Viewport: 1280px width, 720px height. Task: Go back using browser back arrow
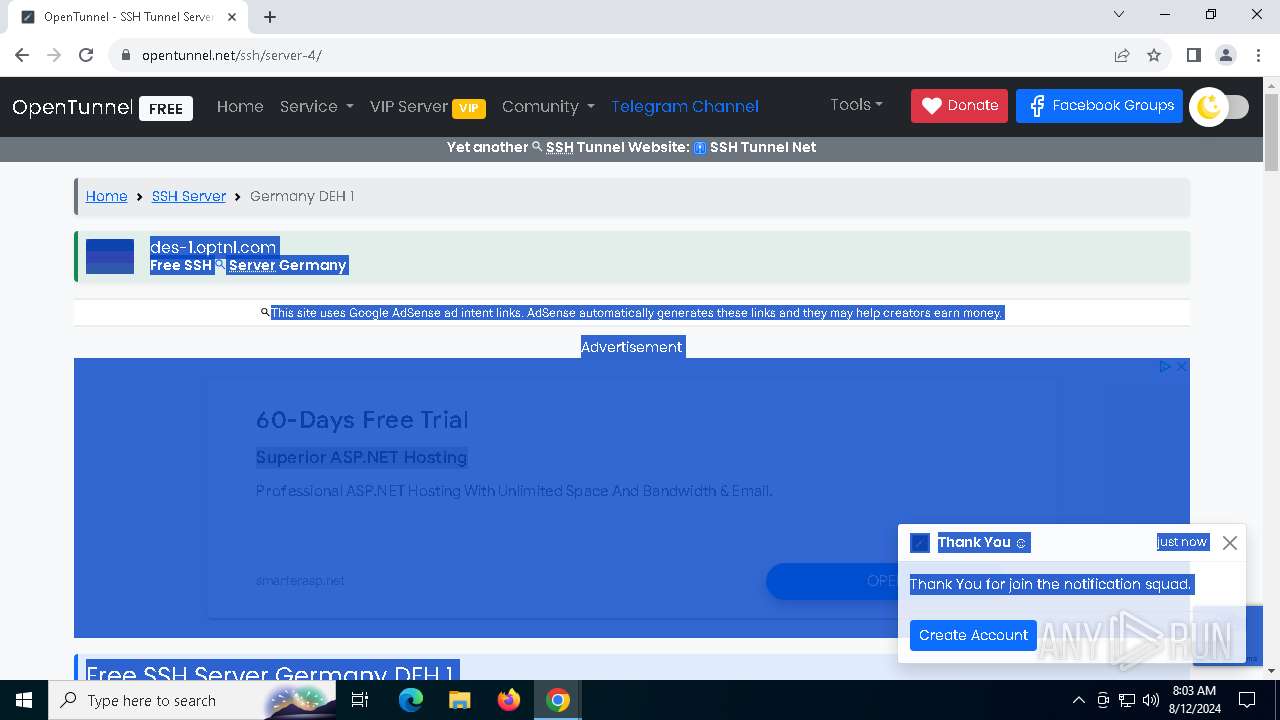click(22, 55)
